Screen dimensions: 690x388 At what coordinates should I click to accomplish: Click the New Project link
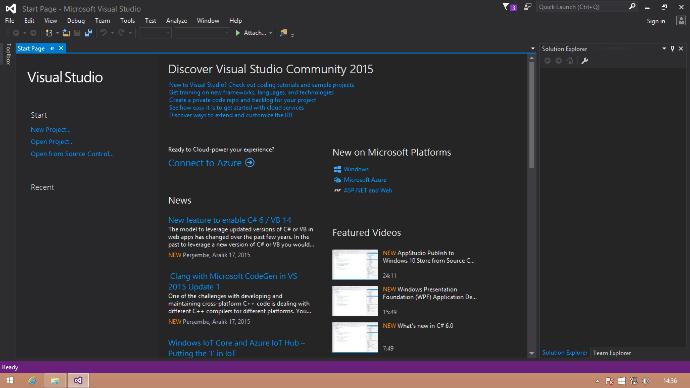point(50,129)
